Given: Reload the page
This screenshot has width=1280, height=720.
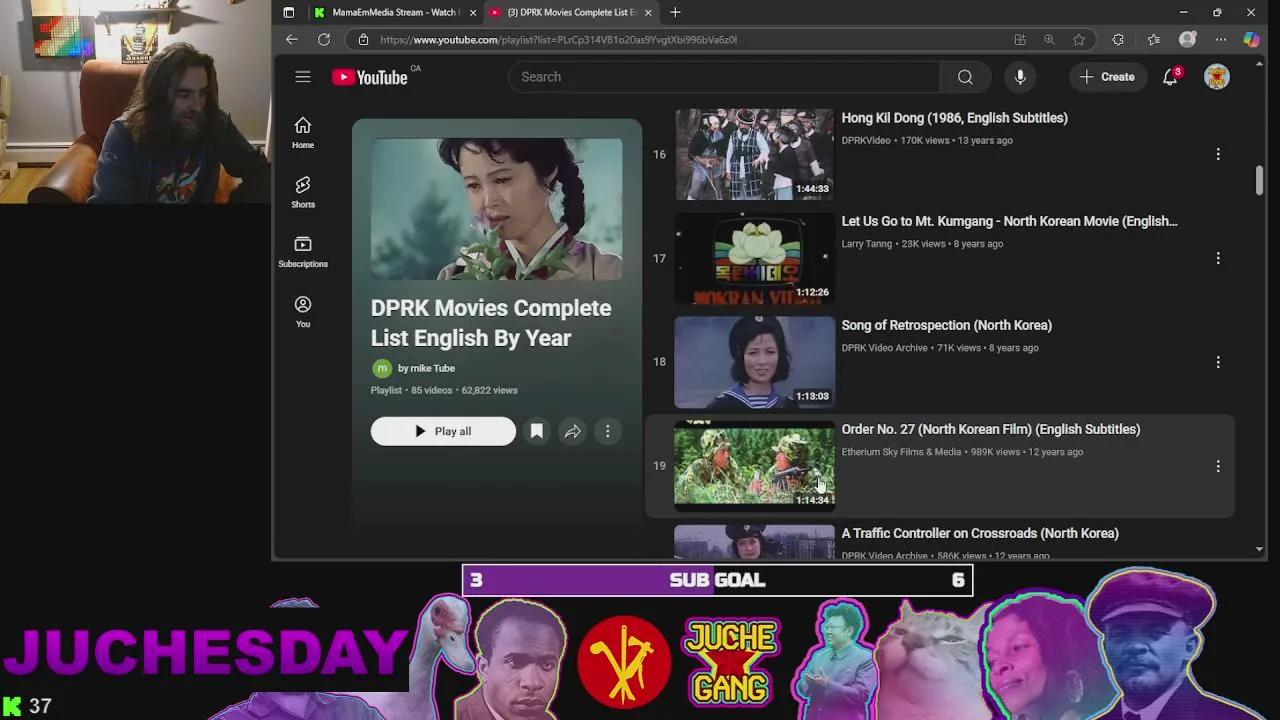Looking at the screenshot, I should coord(324,40).
